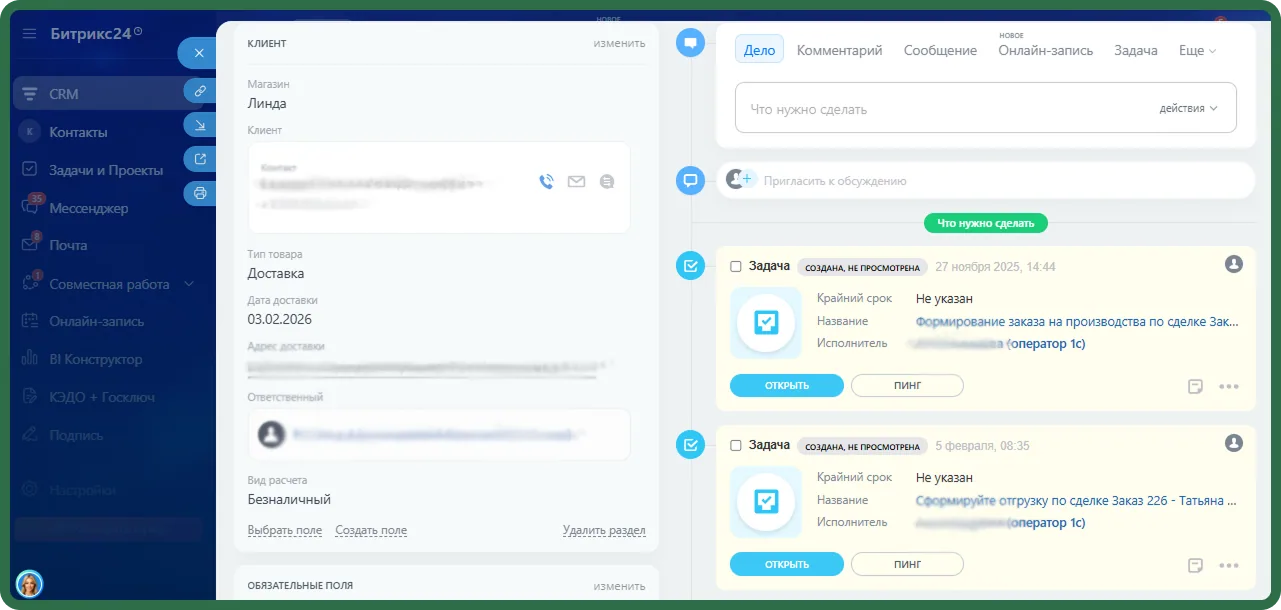Open the three-dot menu on the 27 ноября task
The height and width of the screenshot is (610, 1281).
coord(1229,387)
